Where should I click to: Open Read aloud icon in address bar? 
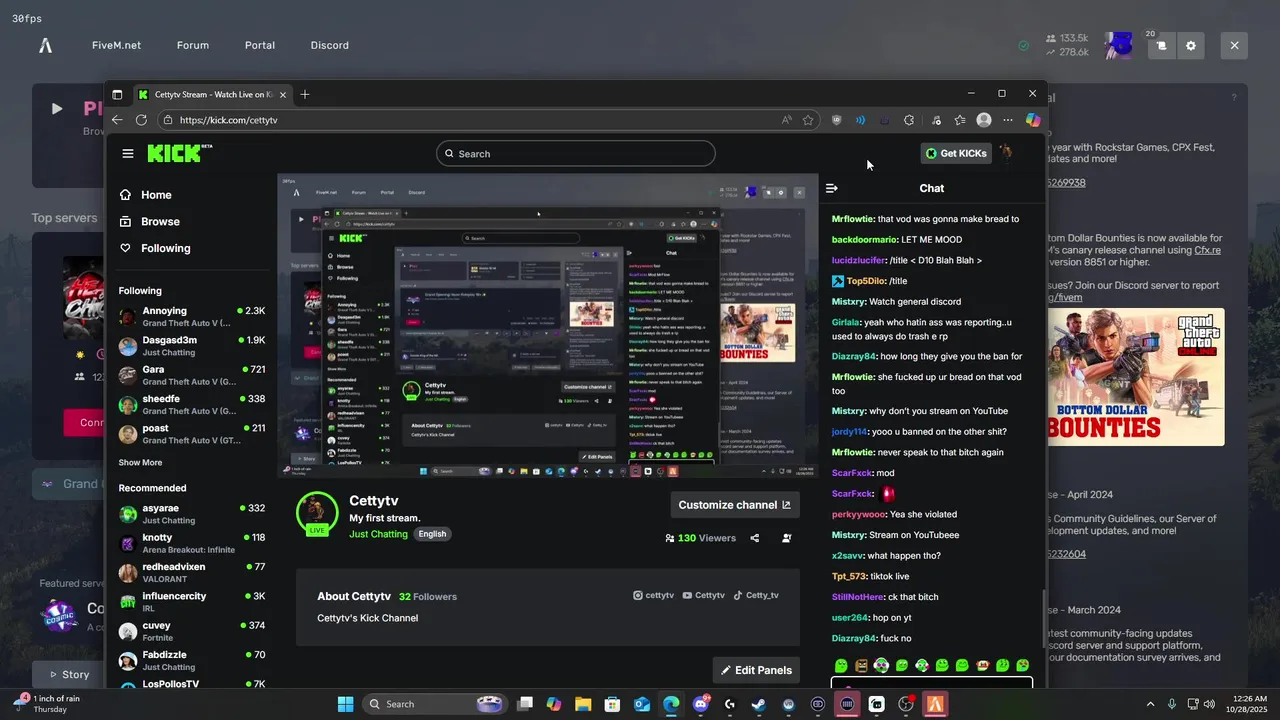click(x=787, y=120)
